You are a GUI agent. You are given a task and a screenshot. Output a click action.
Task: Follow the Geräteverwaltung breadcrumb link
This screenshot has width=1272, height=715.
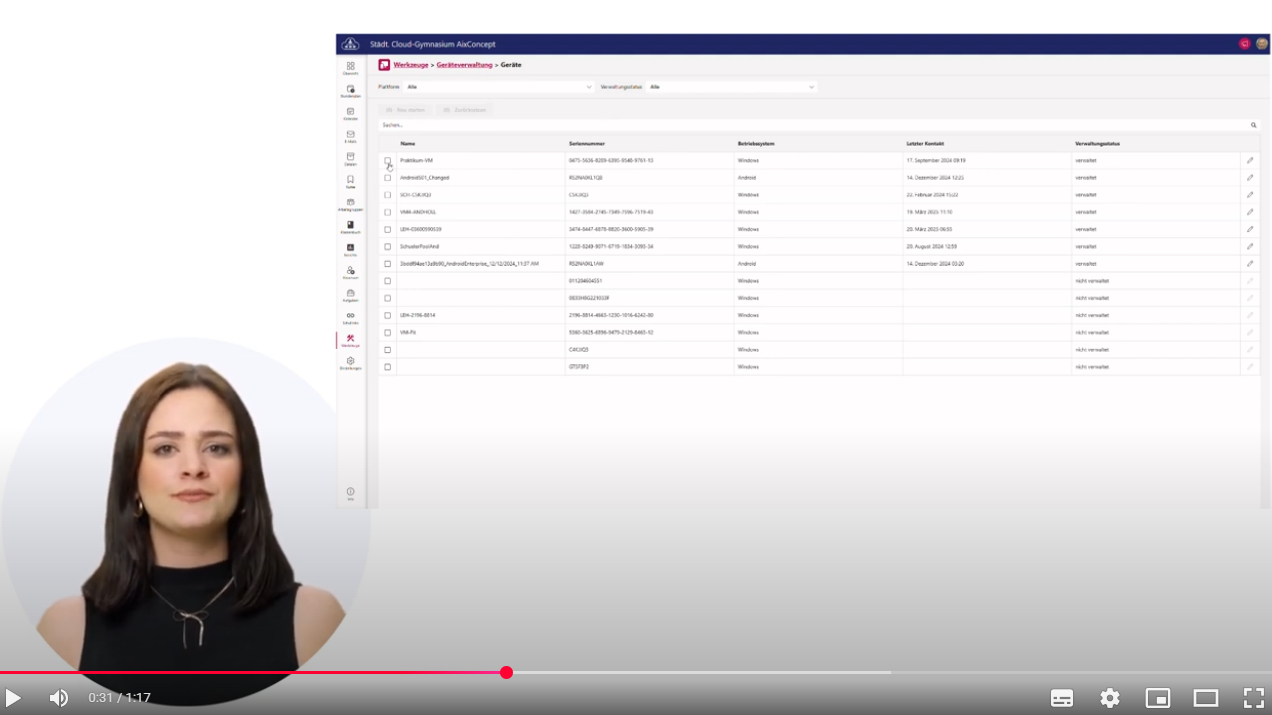click(x=464, y=65)
